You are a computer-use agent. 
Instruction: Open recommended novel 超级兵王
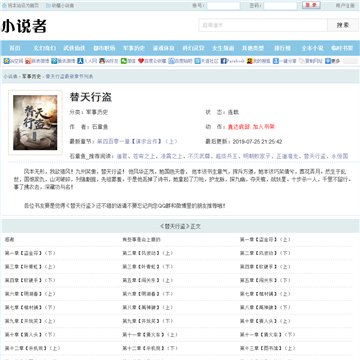(x=228, y=156)
